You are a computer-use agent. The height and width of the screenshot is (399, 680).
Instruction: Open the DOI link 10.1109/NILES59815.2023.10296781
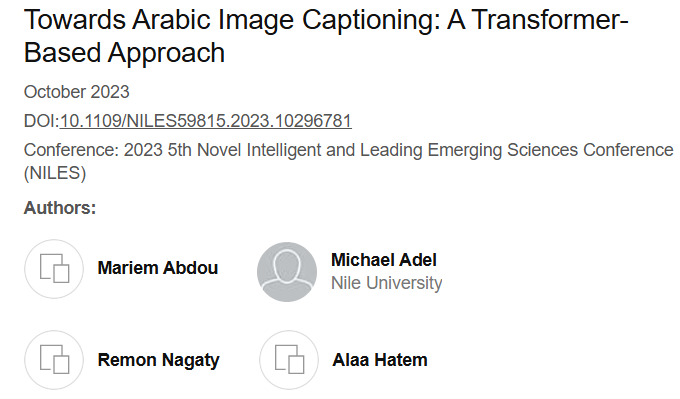click(x=206, y=121)
